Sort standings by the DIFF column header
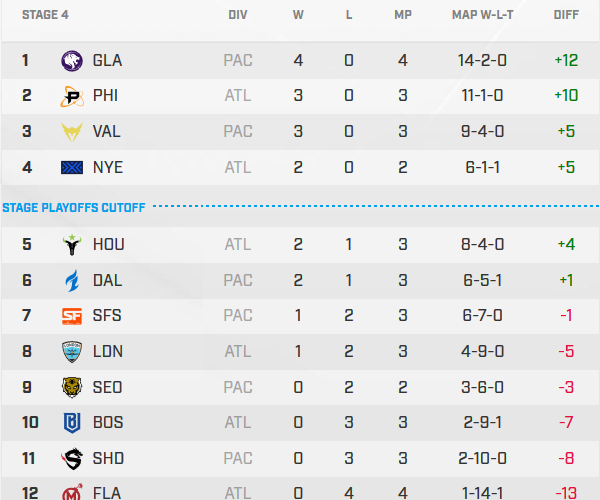This screenshot has width=600, height=500. tap(566, 15)
